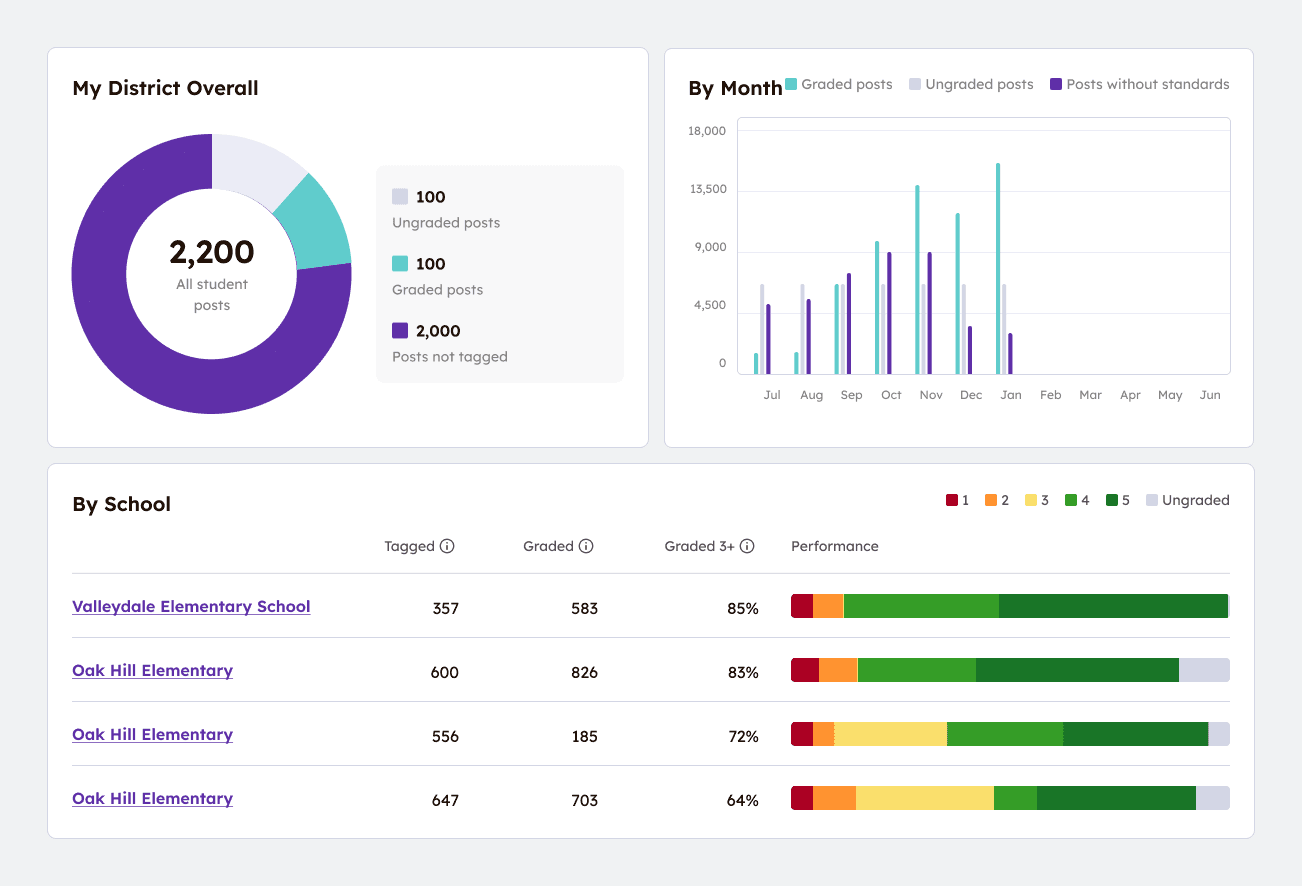Open the bottom Oak Hill Elementary link
Screen dimensions: 1302x886
coord(152,798)
